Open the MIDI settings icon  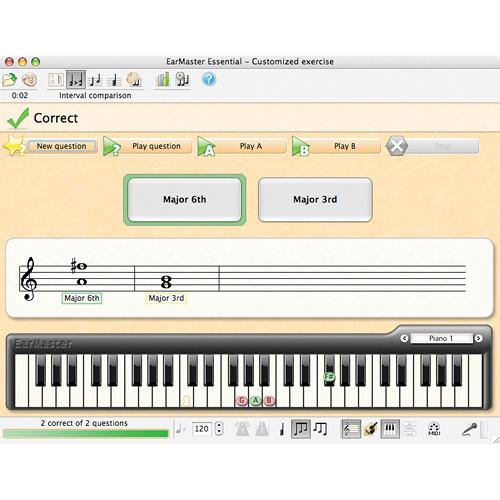tap(434, 429)
